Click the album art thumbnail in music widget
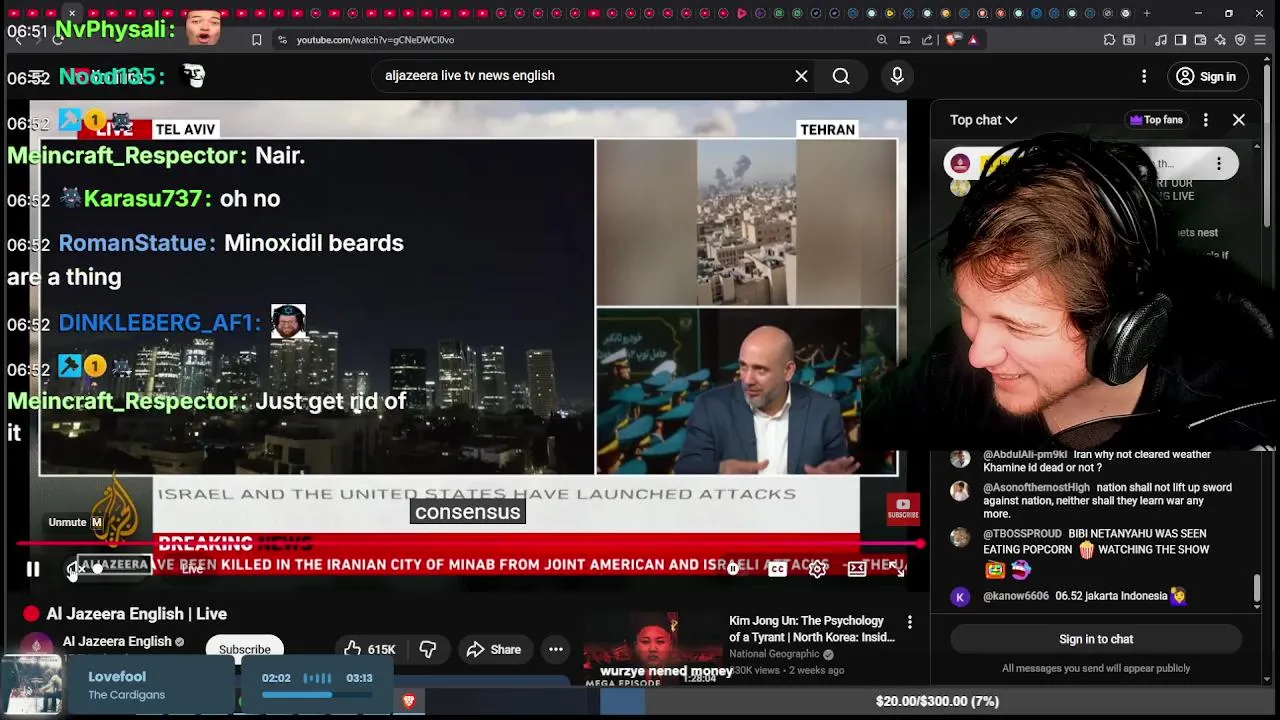 32,686
